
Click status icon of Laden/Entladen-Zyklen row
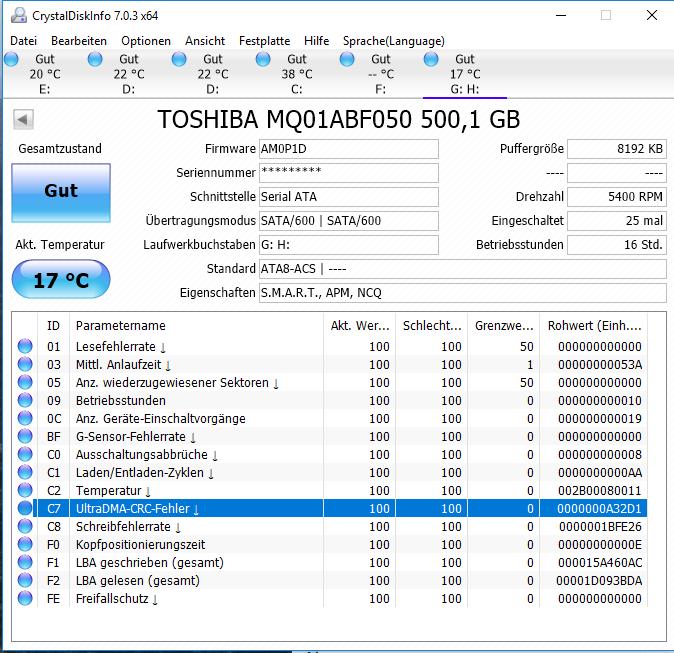25,472
